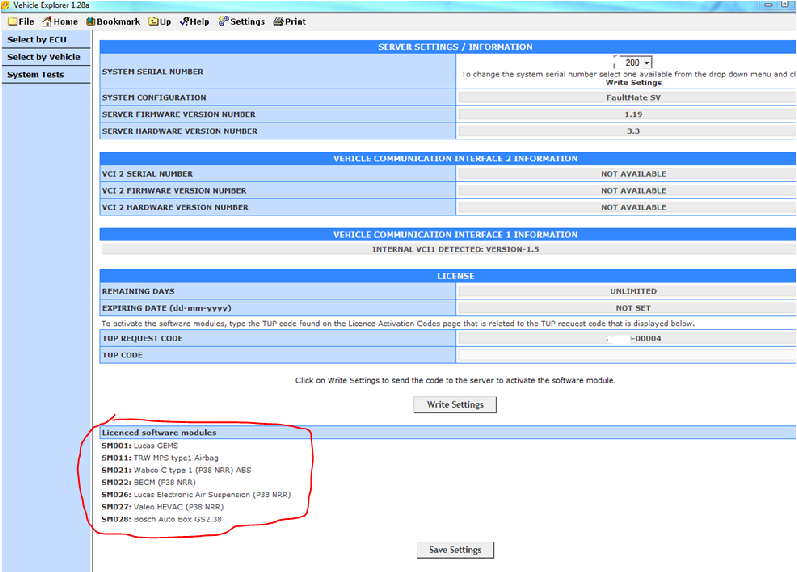
Task: Click the TUP Request Code field
Action: pos(626,338)
